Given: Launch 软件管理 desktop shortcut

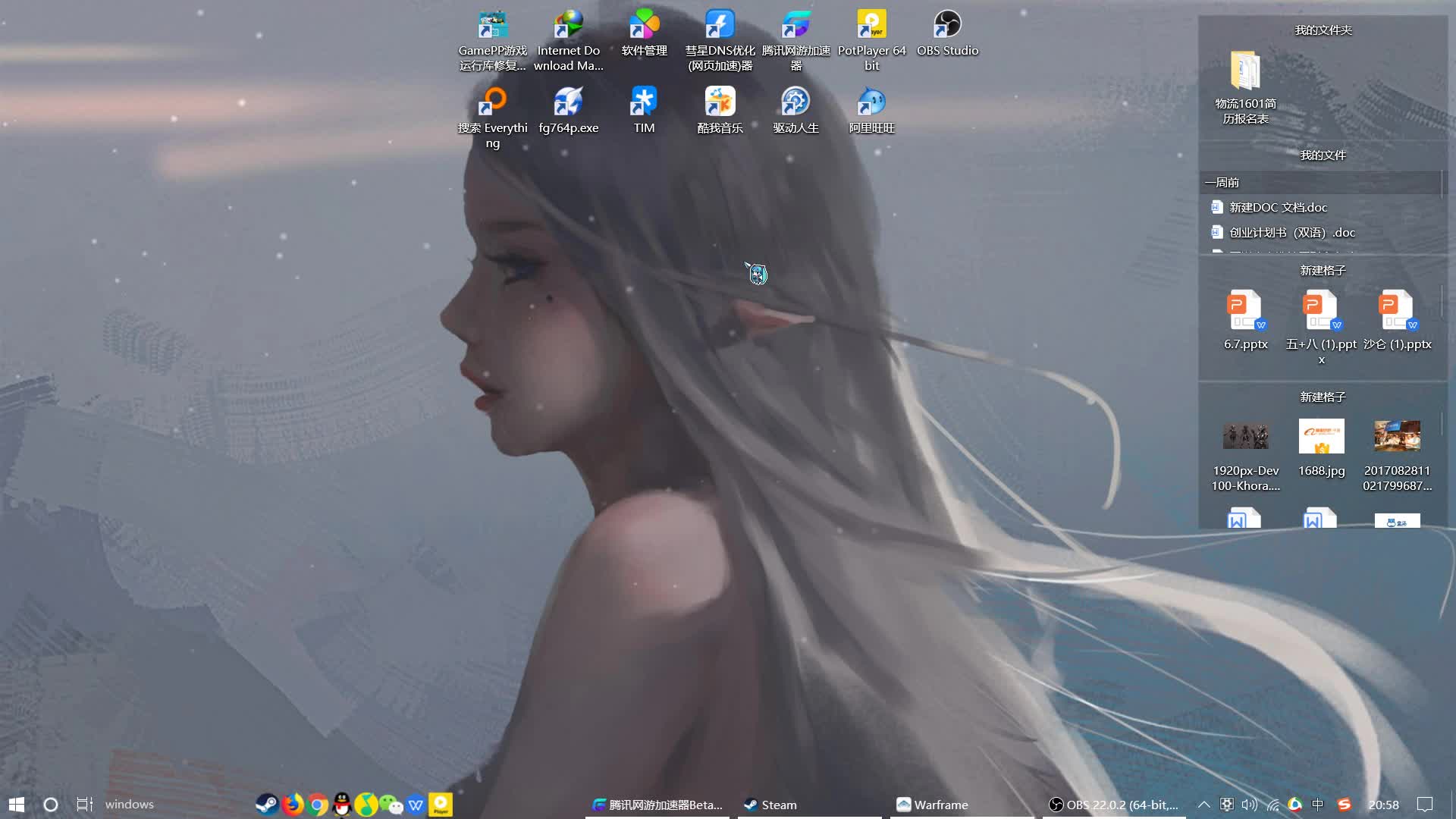Looking at the screenshot, I should (x=645, y=34).
